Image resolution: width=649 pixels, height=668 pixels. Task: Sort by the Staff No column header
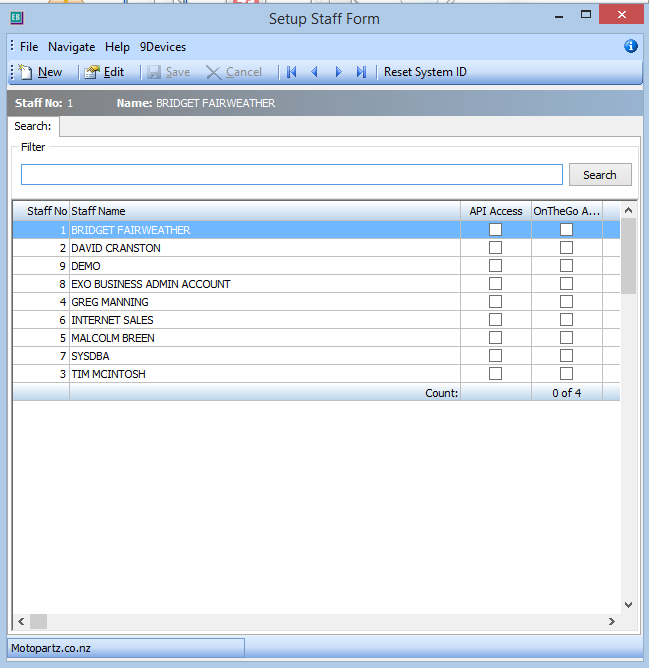coord(41,211)
